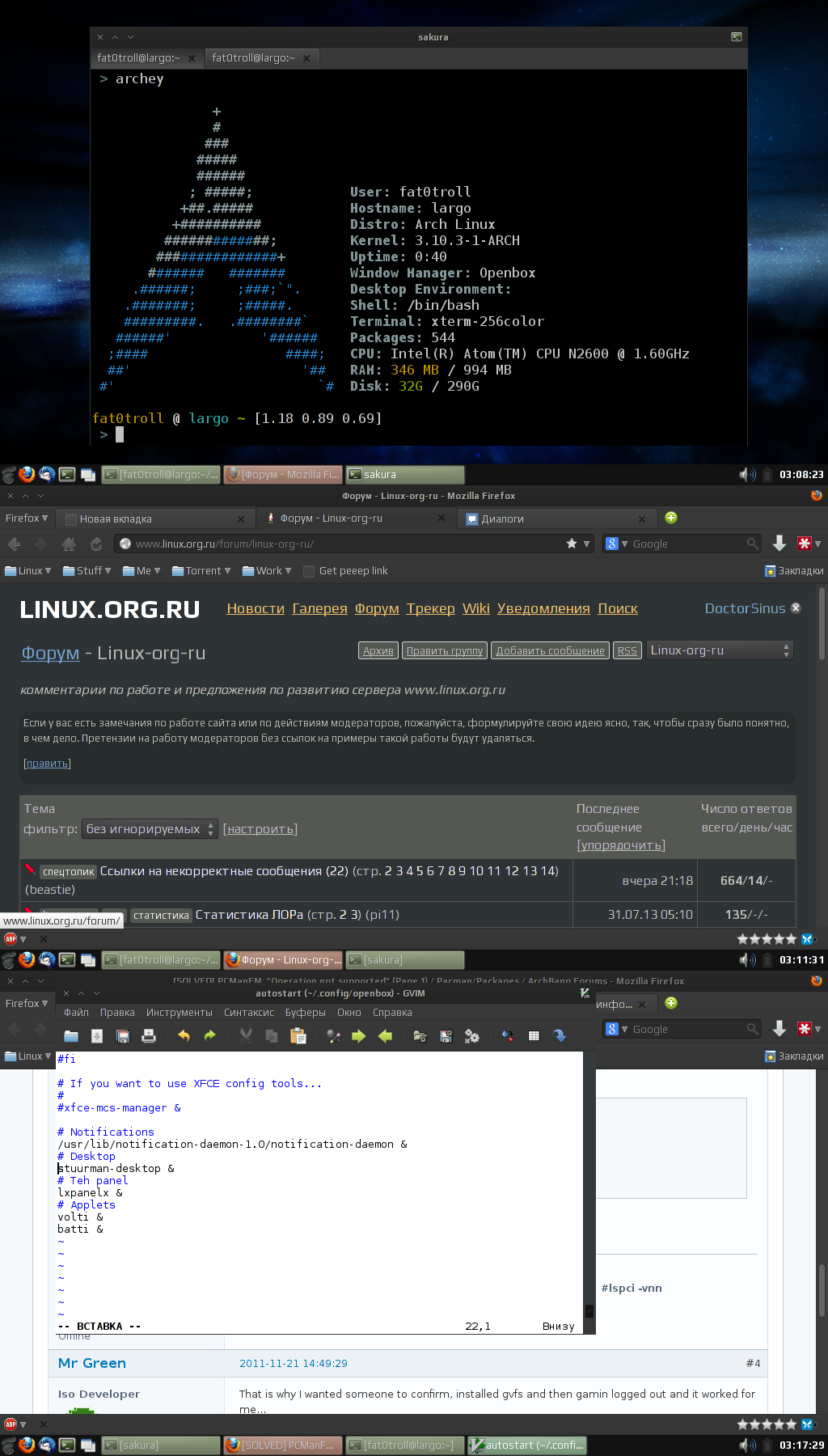Image resolution: width=828 pixels, height=1456 pixels.
Task: Open the 'без игнорируемых' filter dropdown
Action: (x=150, y=829)
